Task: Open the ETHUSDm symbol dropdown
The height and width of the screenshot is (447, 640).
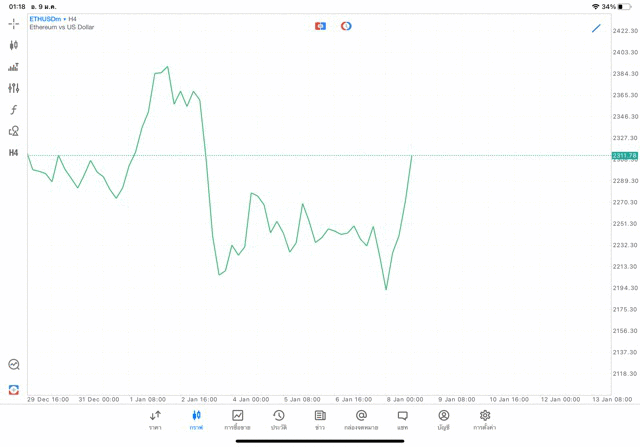Action: pos(48,19)
